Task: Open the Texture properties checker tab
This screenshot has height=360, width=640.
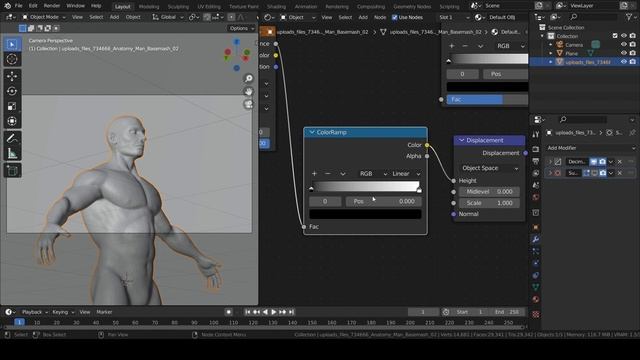Action: (536, 314)
